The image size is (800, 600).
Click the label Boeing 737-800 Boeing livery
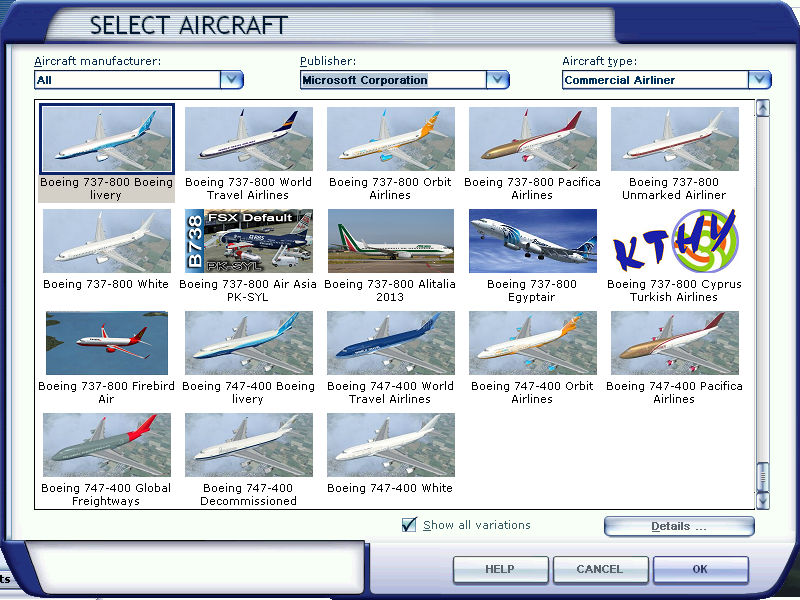click(x=107, y=188)
